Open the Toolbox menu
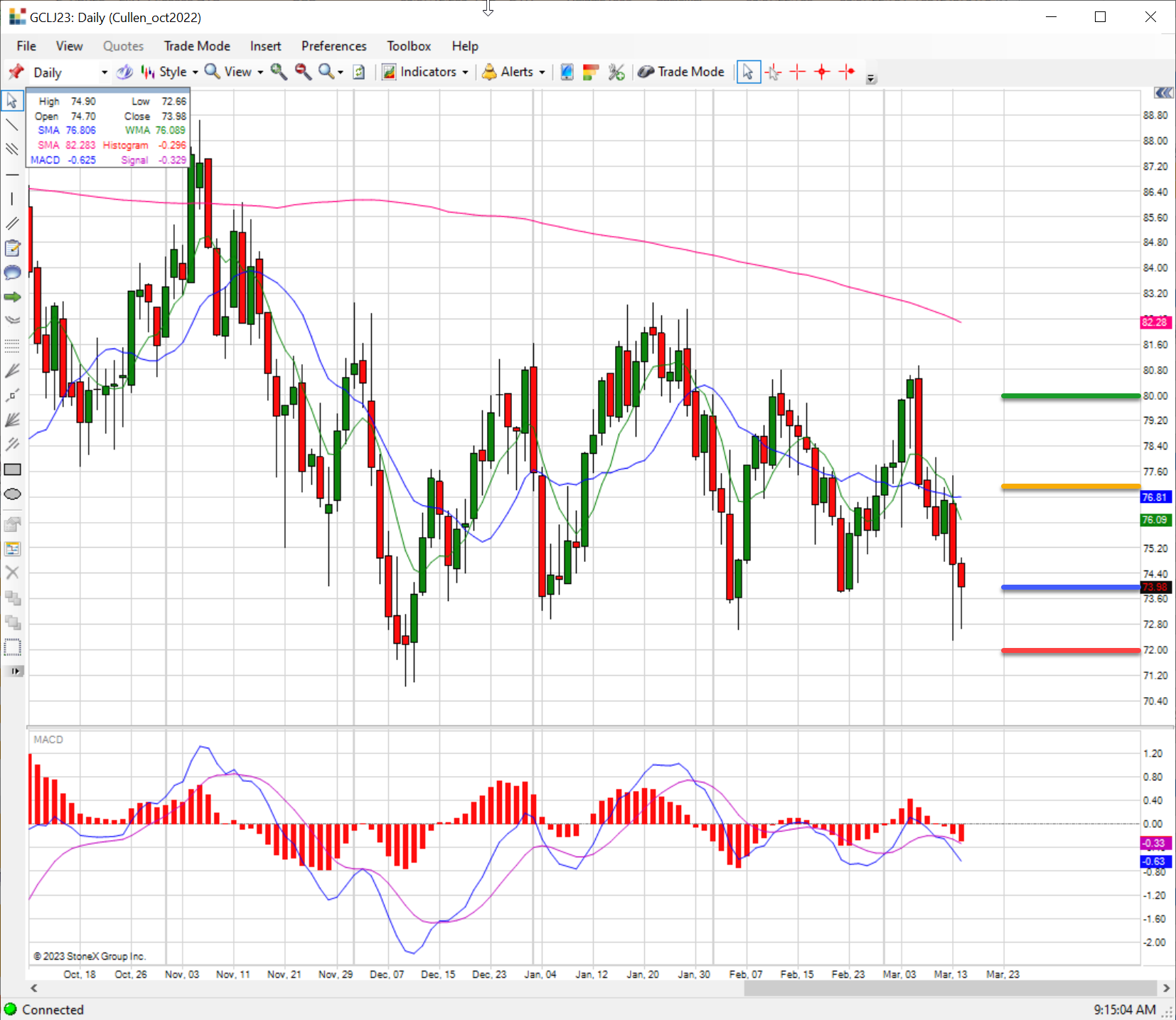 click(x=409, y=46)
